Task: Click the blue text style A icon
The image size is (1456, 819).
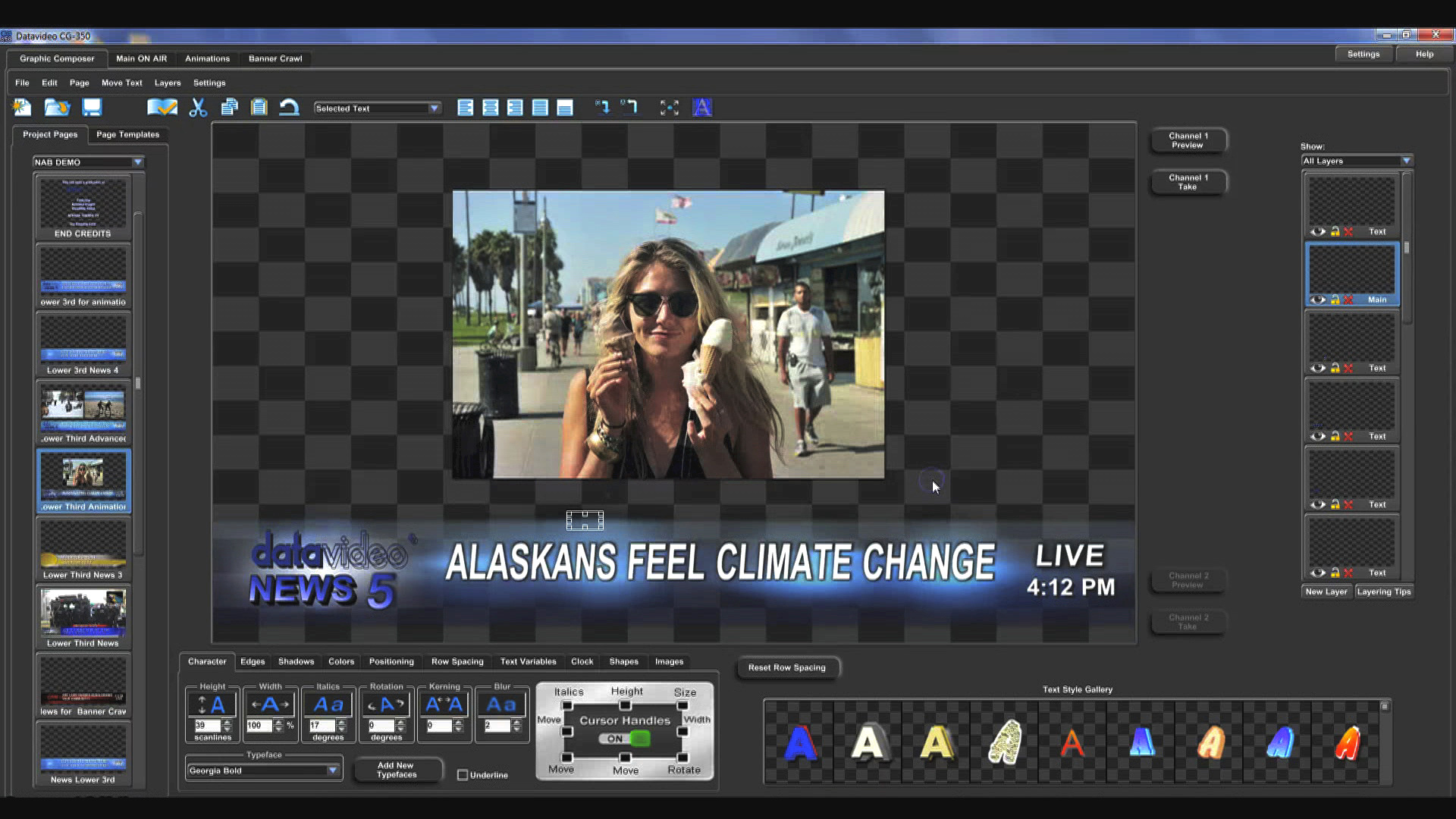Action: coord(702,108)
